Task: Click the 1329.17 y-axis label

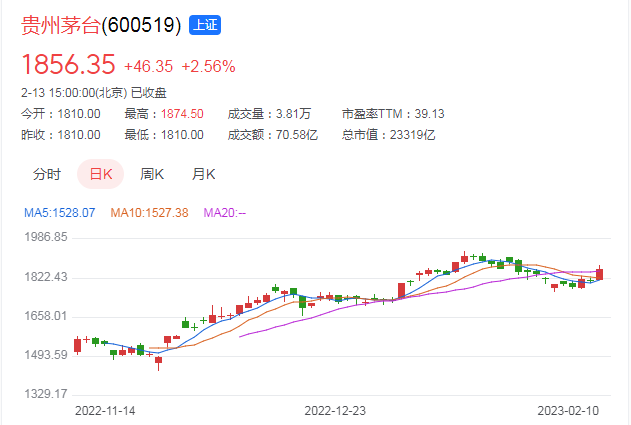Action: [46, 394]
